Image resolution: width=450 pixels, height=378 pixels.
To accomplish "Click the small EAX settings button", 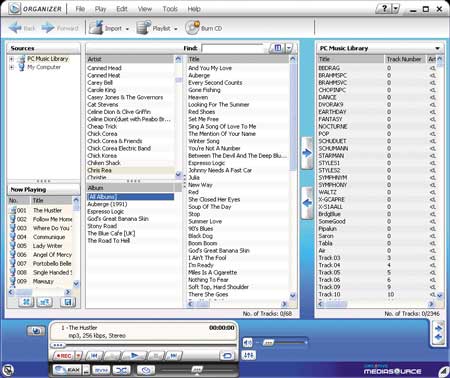I will (86, 370).
